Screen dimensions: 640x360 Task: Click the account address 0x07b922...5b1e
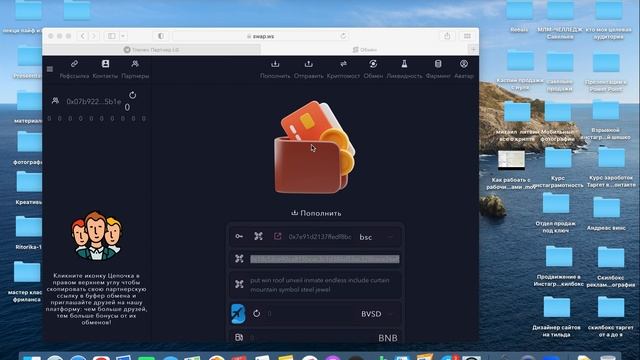pyautogui.click(x=94, y=101)
